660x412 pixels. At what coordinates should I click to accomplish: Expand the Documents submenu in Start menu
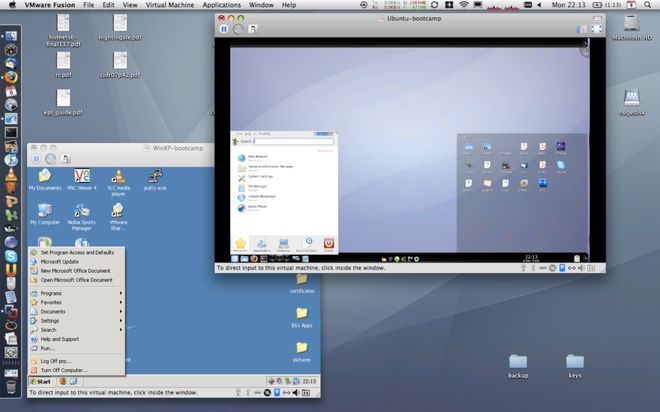tap(77, 312)
